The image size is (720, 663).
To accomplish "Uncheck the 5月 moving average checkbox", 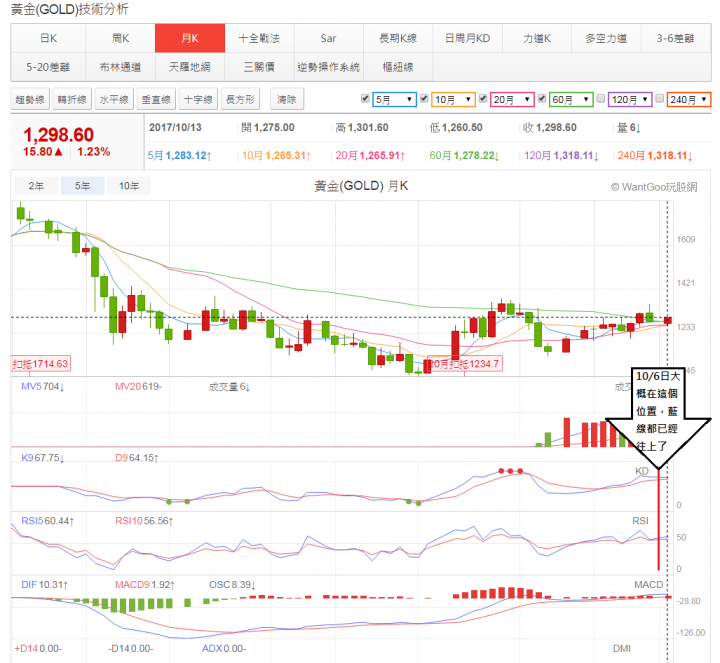I will click(x=366, y=98).
